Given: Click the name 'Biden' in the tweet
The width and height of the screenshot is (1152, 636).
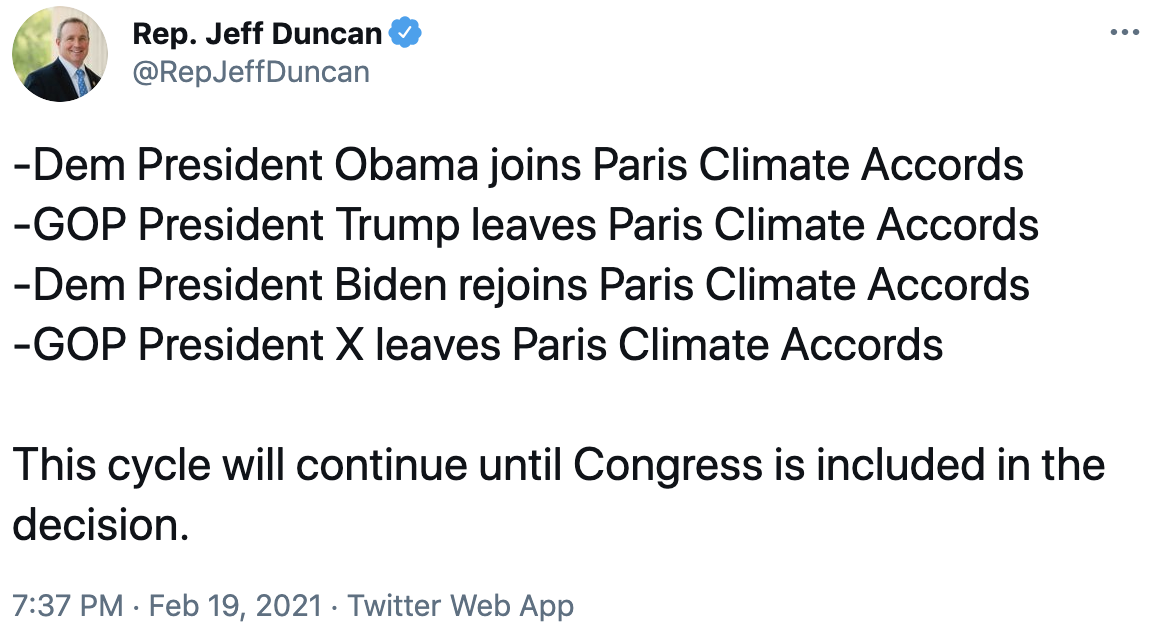Looking at the screenshot, I should 389,285.
